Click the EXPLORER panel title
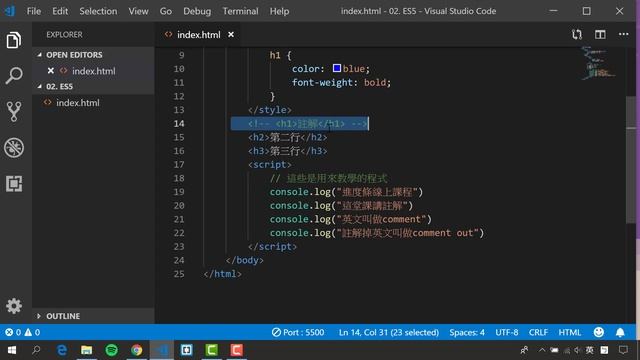Image resolution: width=640 pixels, height=360 pixels. point(64,35)
